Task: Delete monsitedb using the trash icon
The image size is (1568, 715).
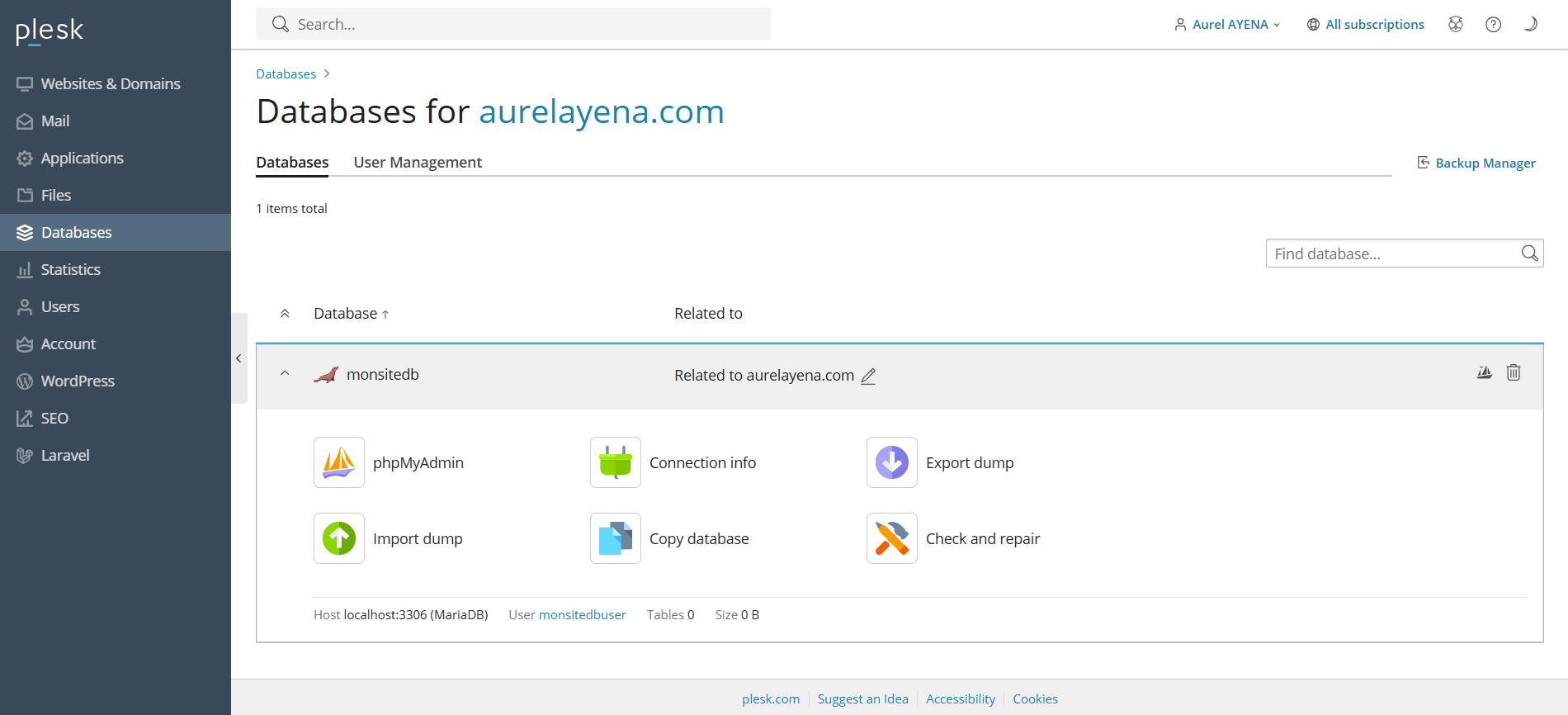Action: (x=1513, y=372)
